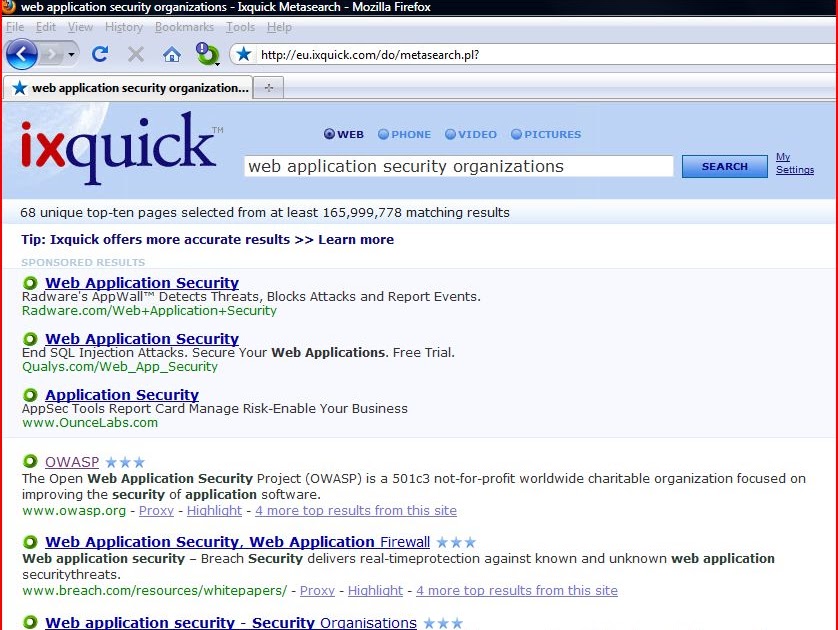This screenshot has width=838, height=630.
Task: Click star rating beside Web Application Firewall
Action: coord(456,542)
